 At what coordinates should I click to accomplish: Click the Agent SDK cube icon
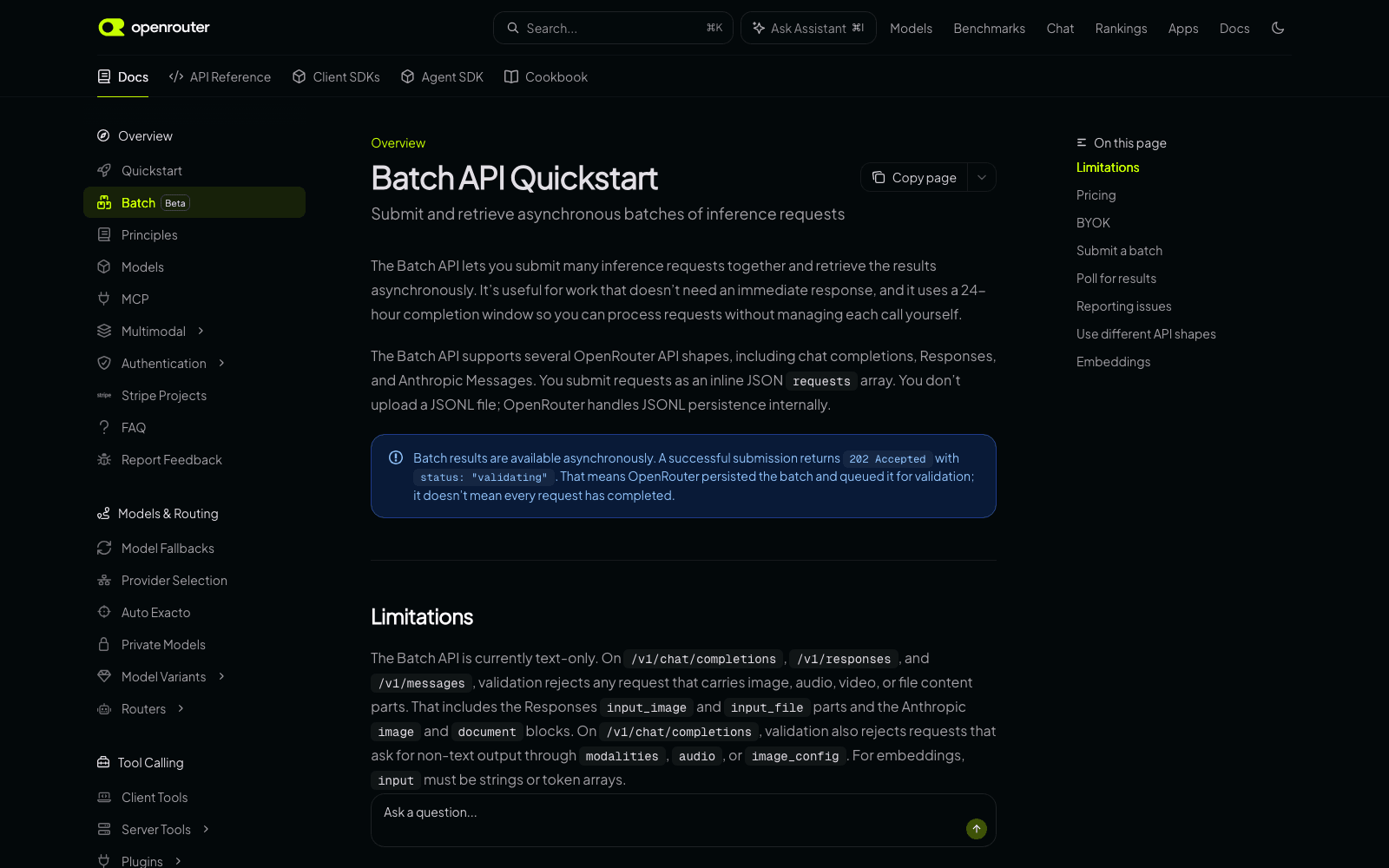coord(408,76)
